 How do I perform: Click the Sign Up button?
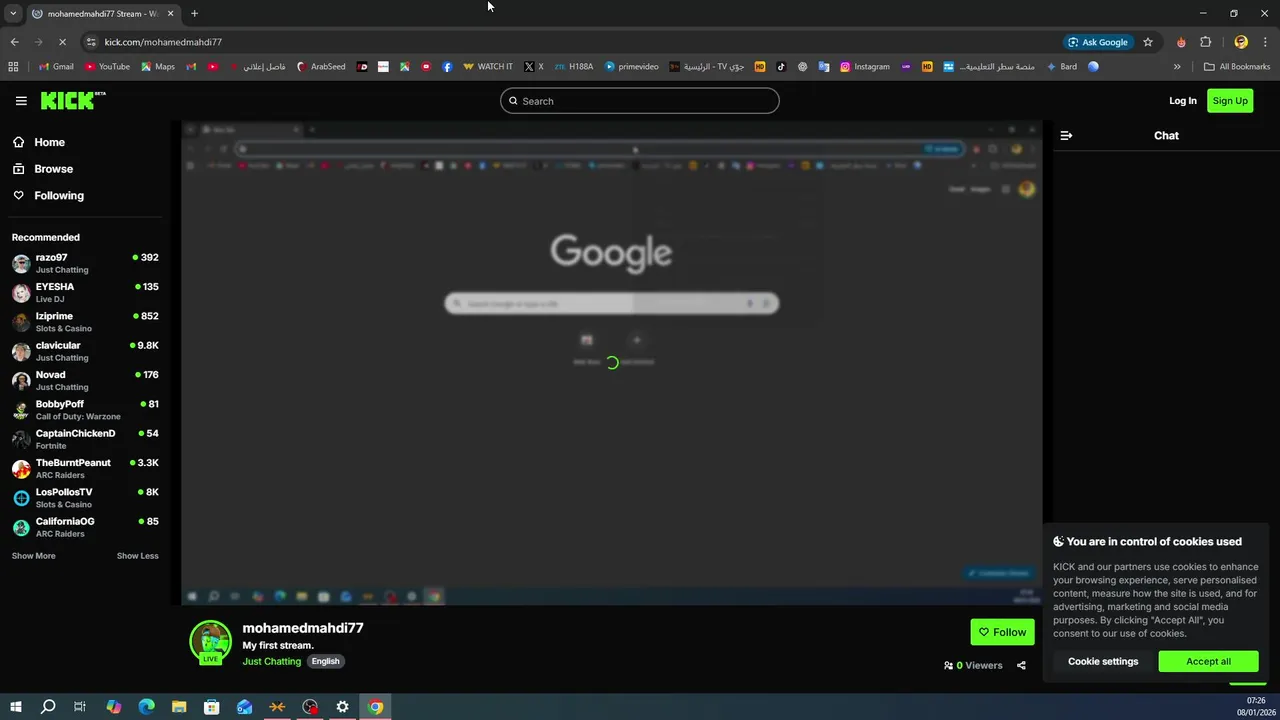(1230, 101)
